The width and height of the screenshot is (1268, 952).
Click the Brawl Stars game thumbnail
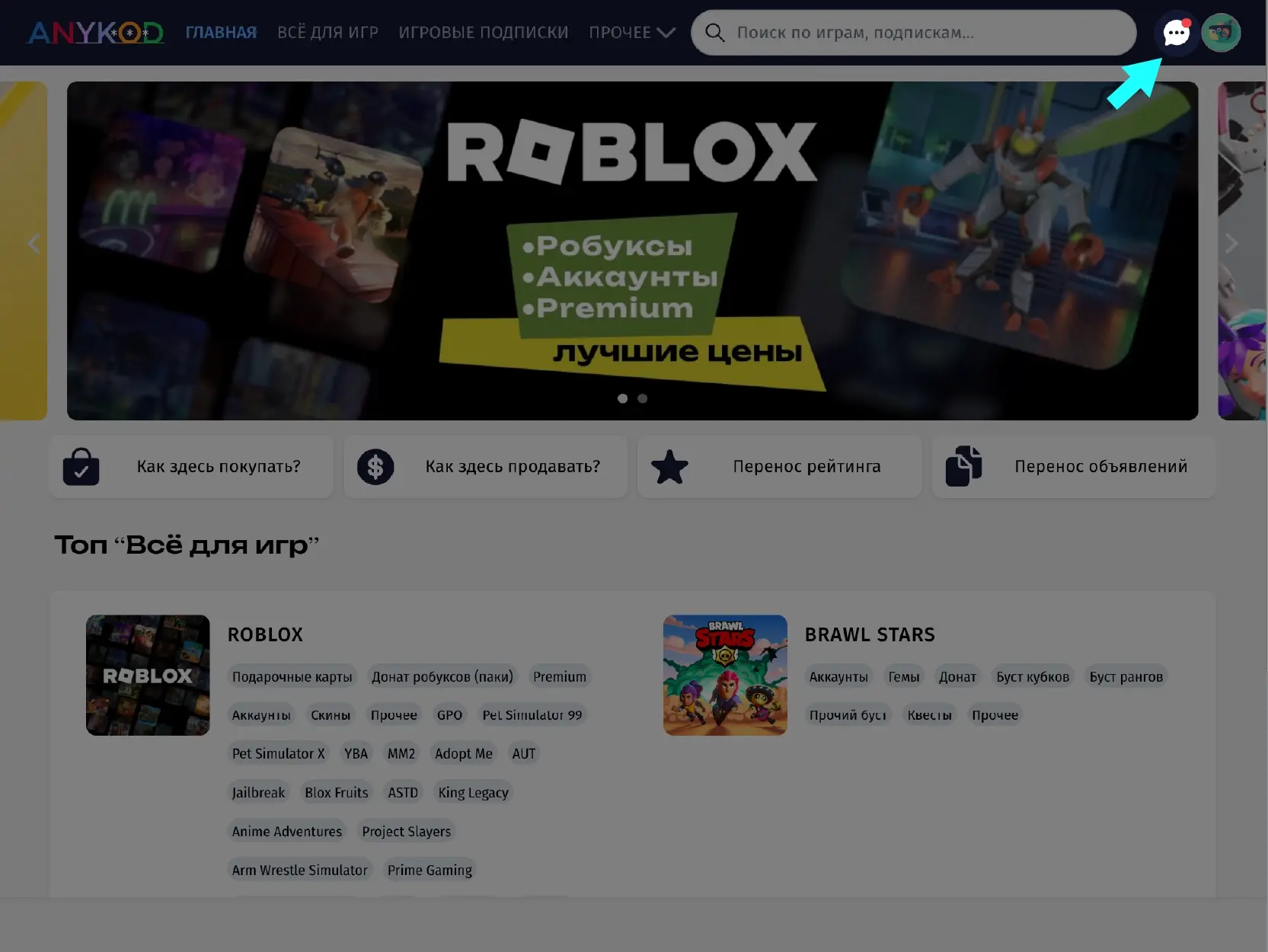[725, 675]
